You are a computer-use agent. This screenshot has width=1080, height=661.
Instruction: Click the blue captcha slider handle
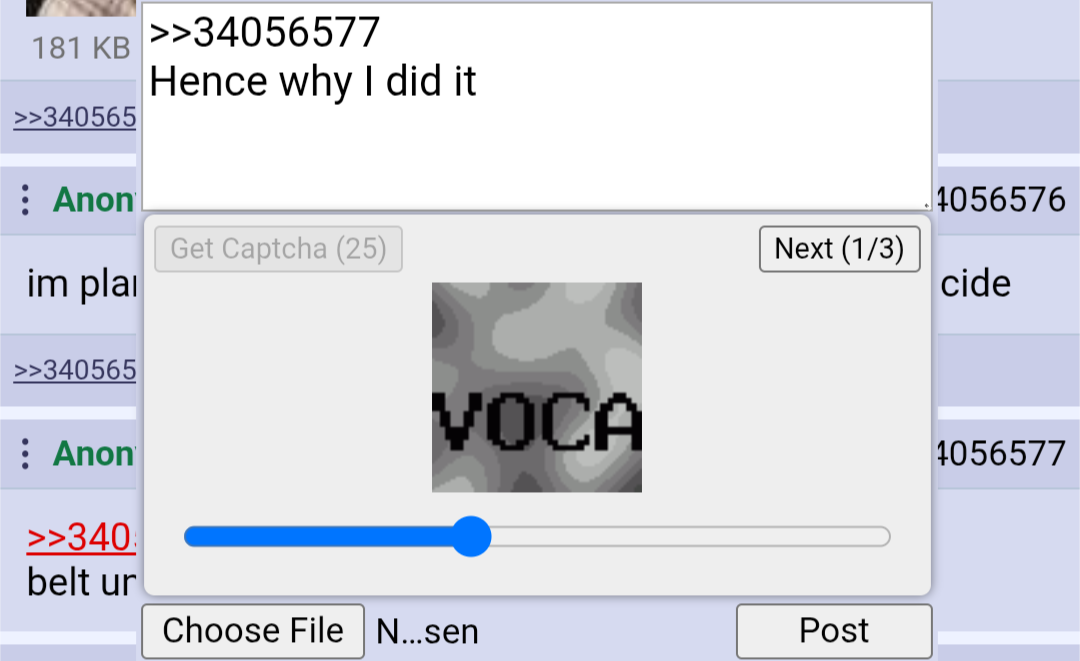coord(472,536)
